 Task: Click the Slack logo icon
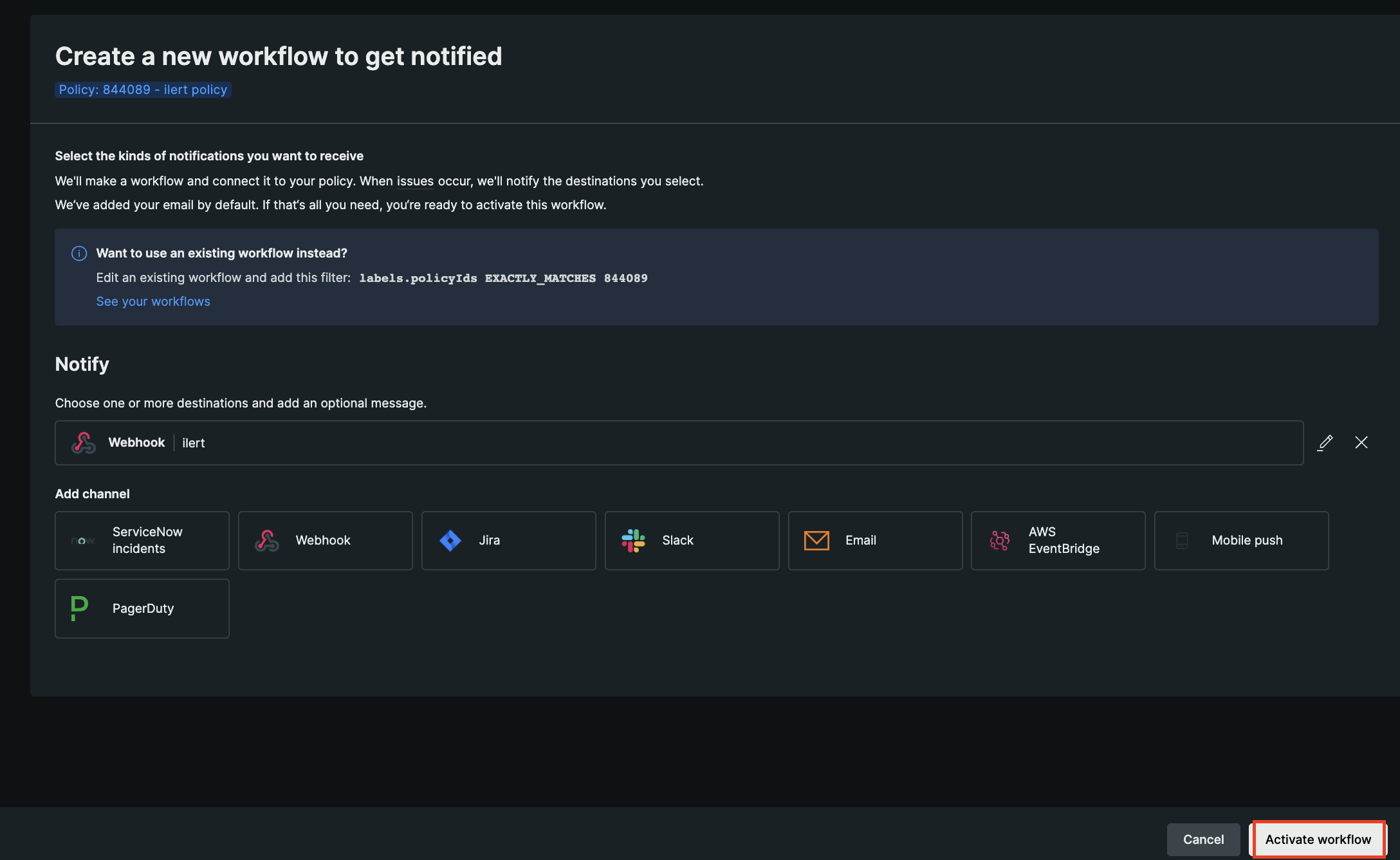633,541
